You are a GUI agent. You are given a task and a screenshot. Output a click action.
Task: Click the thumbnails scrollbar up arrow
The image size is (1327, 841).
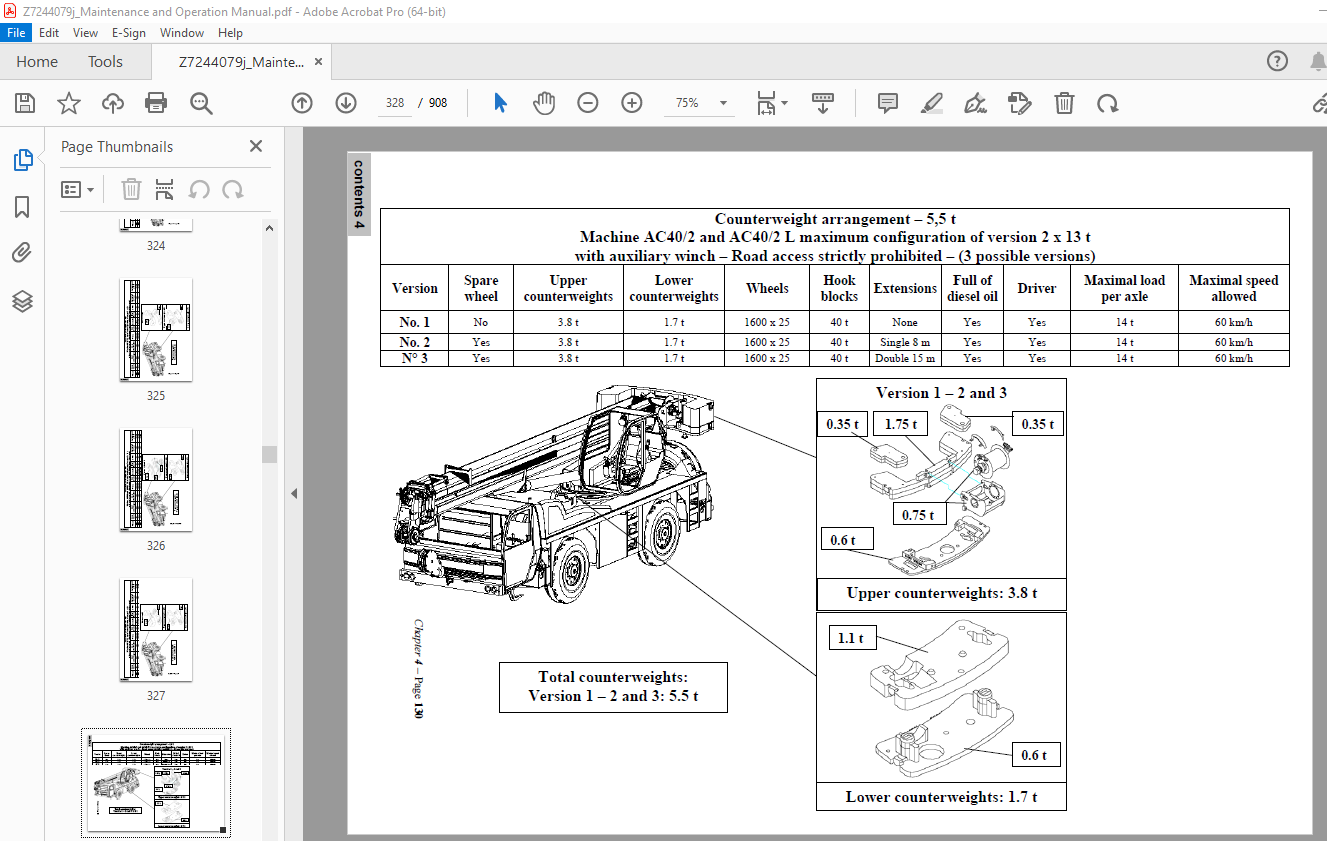pyautogui.click(x=269, y=228)
